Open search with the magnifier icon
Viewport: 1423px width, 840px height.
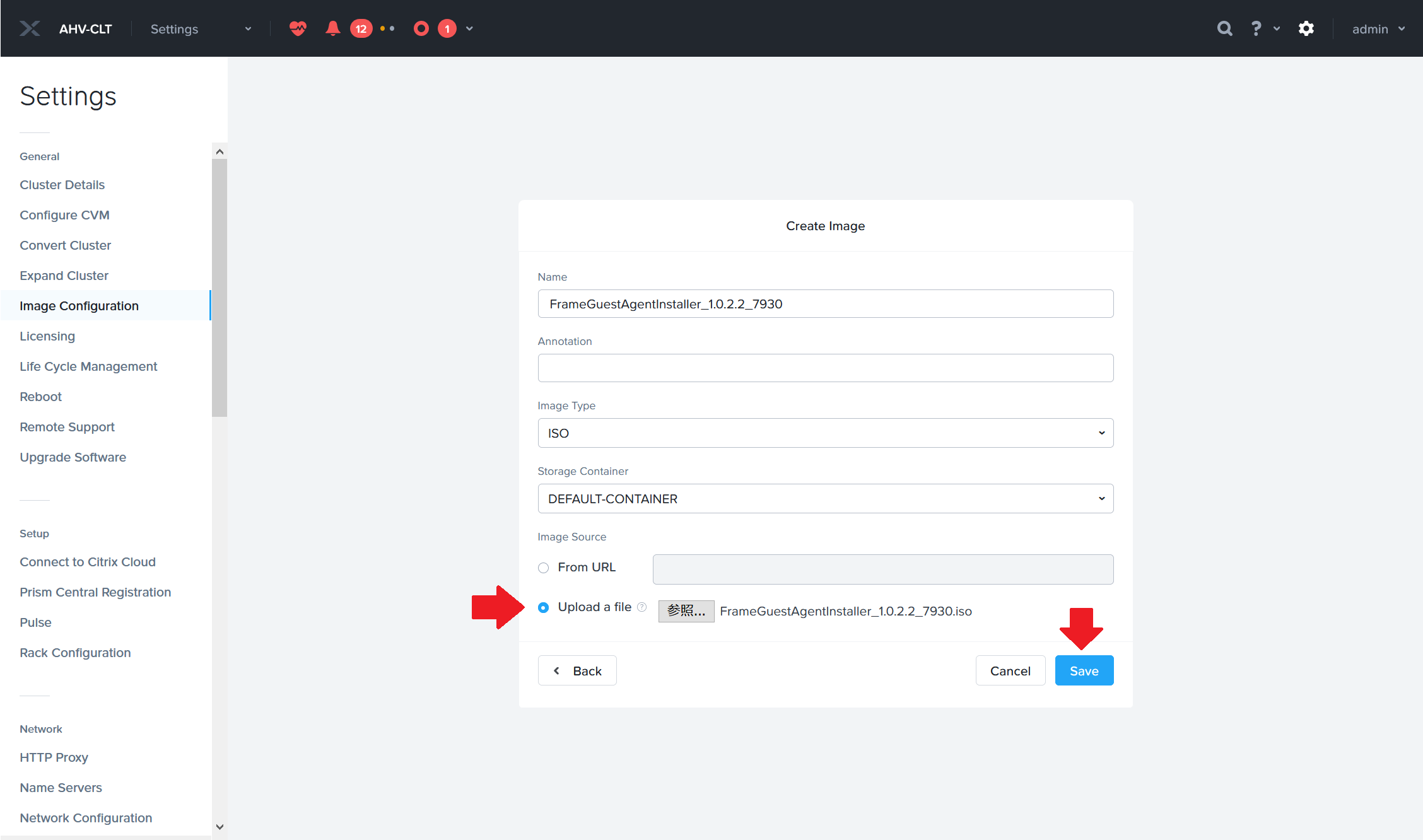click(x=1224, y=28)
